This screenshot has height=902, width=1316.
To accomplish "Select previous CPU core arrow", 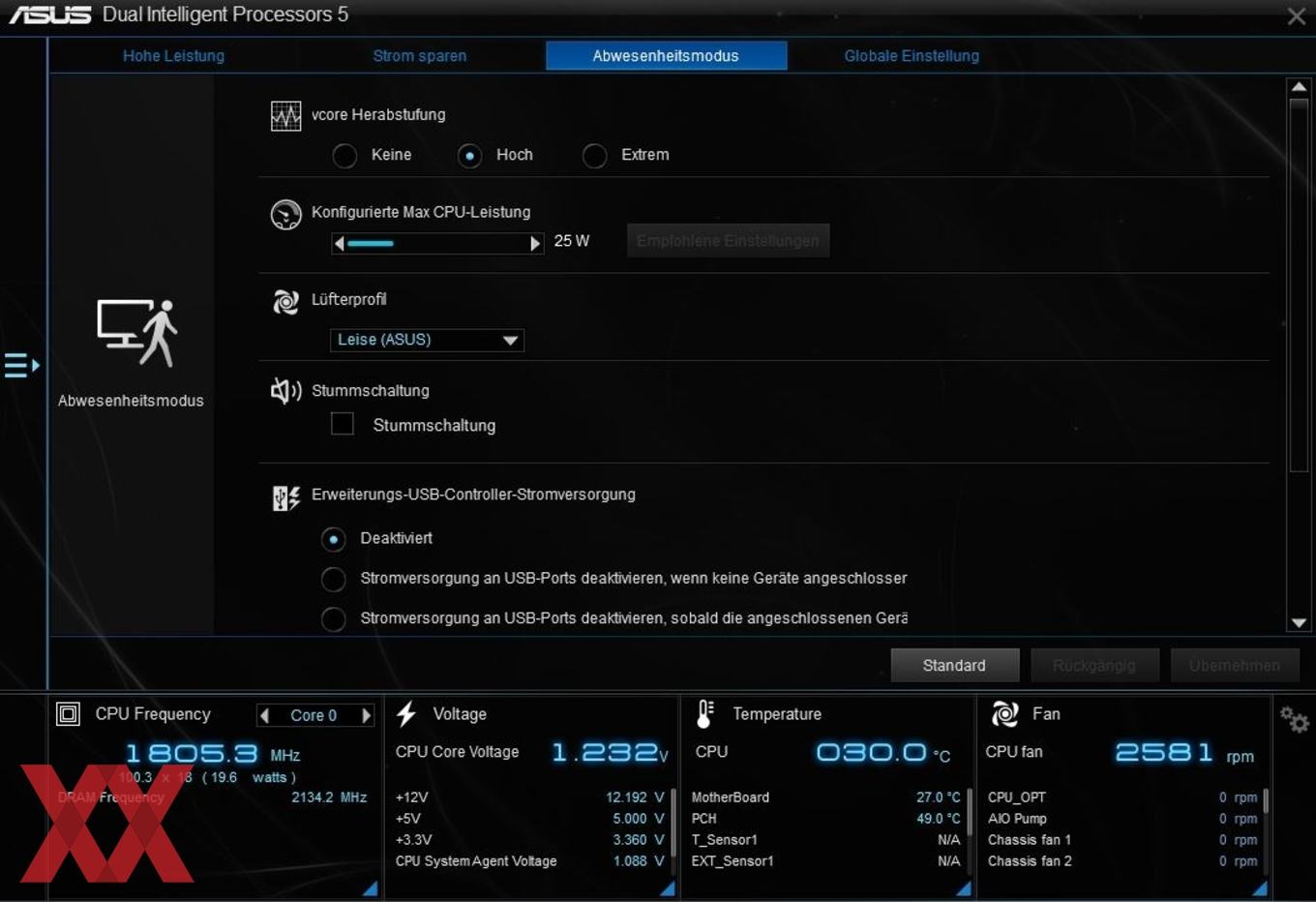I will (264, 715).
